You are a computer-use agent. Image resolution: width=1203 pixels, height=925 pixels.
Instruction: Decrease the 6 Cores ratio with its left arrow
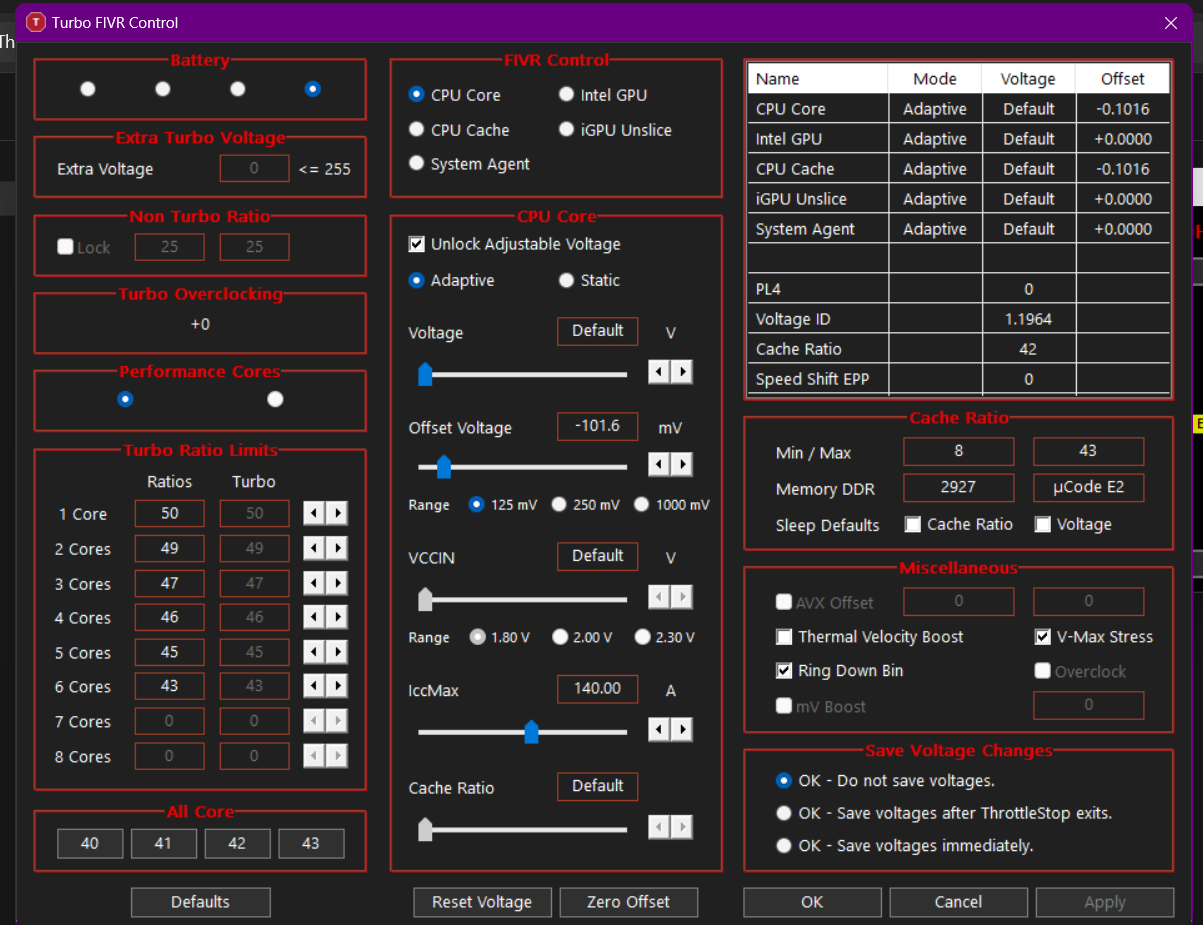click(314, 687)
